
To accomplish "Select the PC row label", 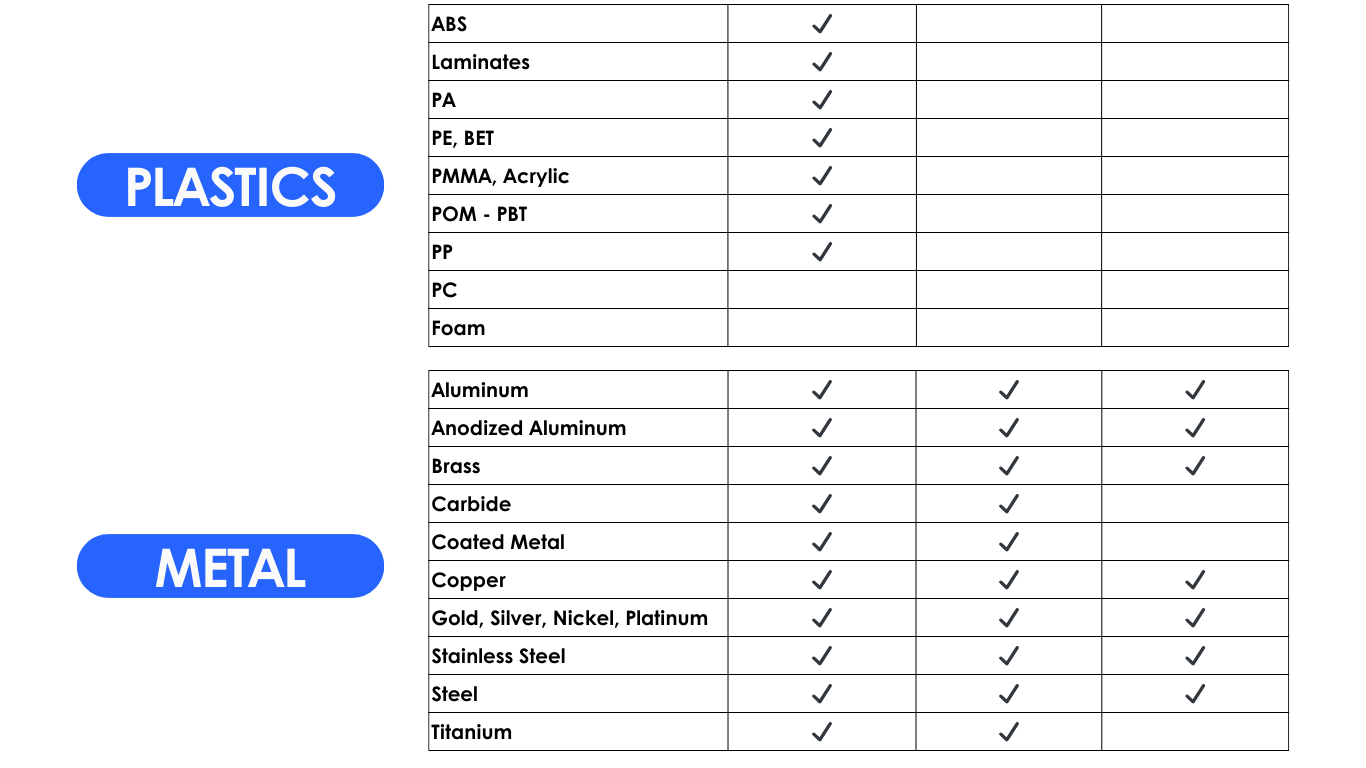I will pos(444,290).
